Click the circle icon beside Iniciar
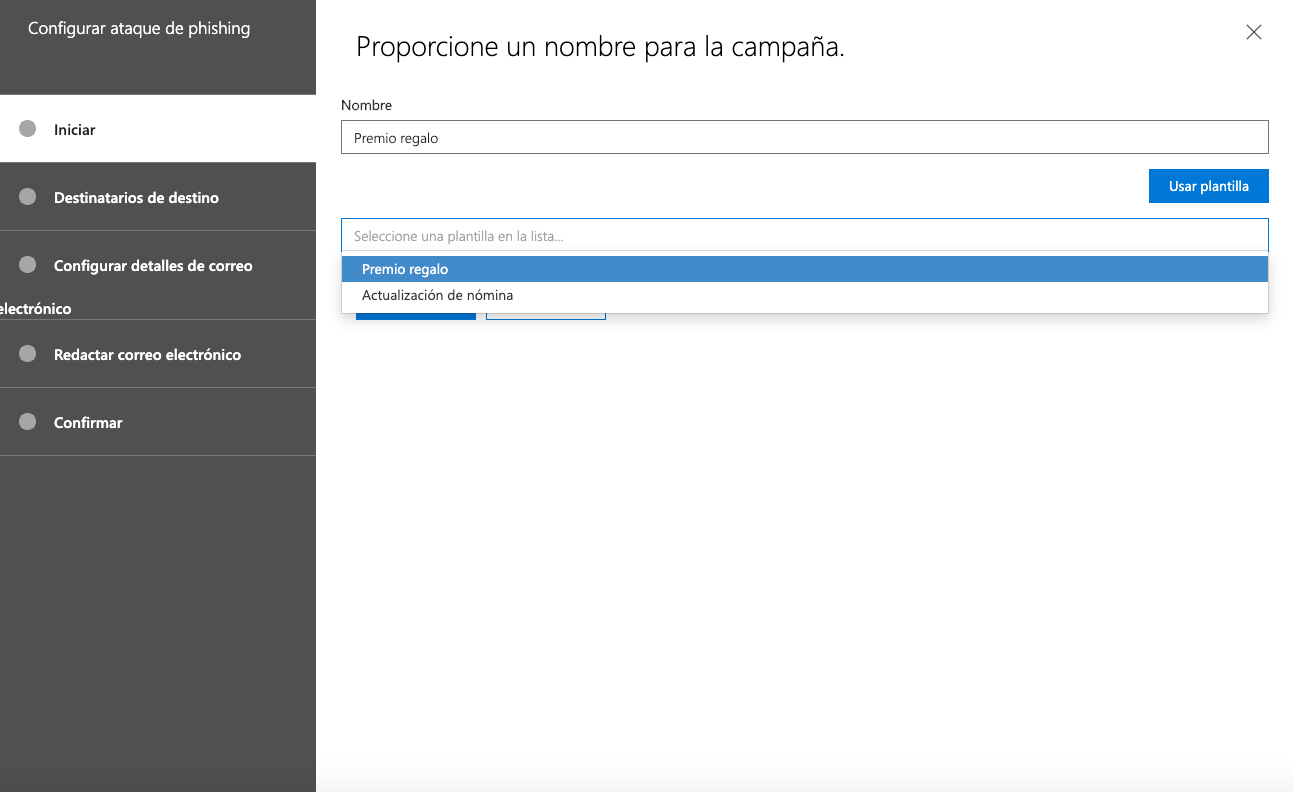This screenshot has width=1293, height=792. pyautogui.click(x=28, y=129)
